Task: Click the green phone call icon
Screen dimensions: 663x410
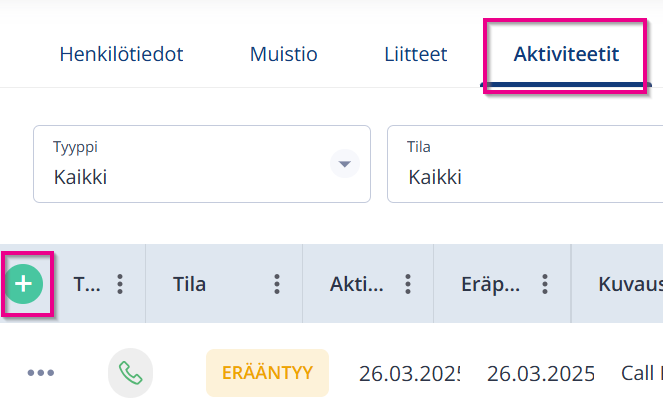Action: [x=131, y=373]
